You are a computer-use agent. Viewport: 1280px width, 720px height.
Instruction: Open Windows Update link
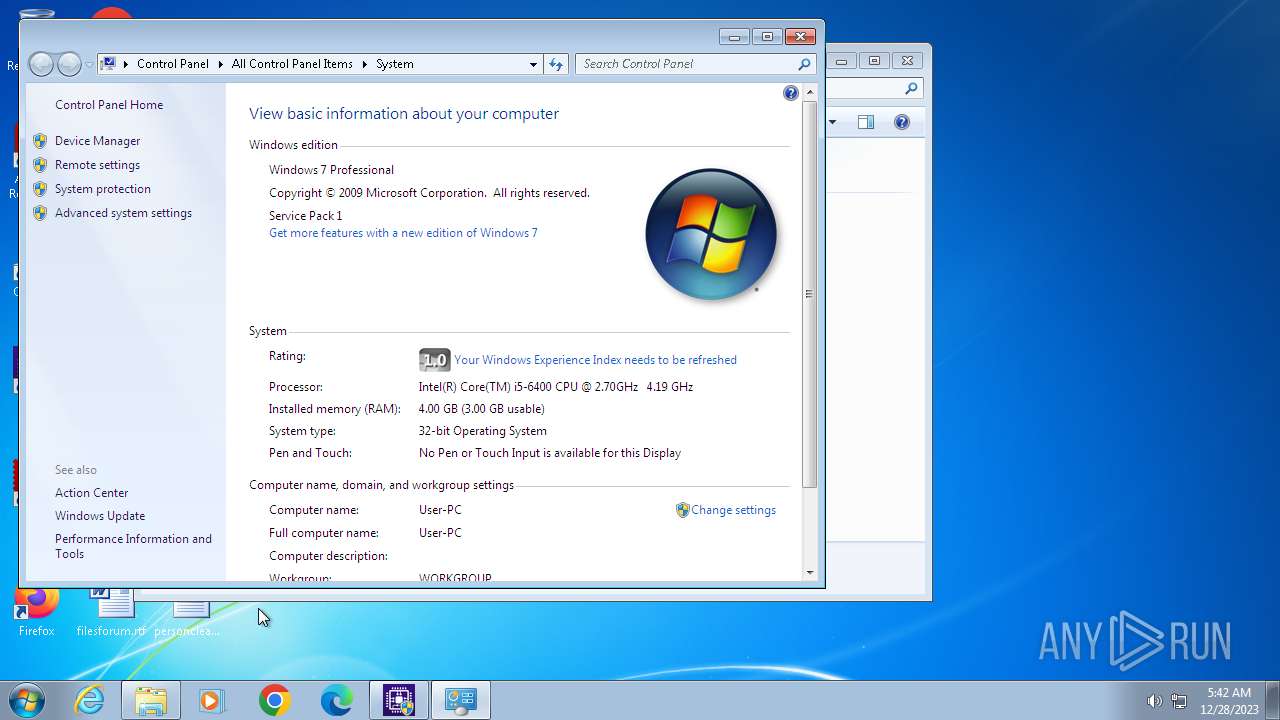tap(100, 516)
